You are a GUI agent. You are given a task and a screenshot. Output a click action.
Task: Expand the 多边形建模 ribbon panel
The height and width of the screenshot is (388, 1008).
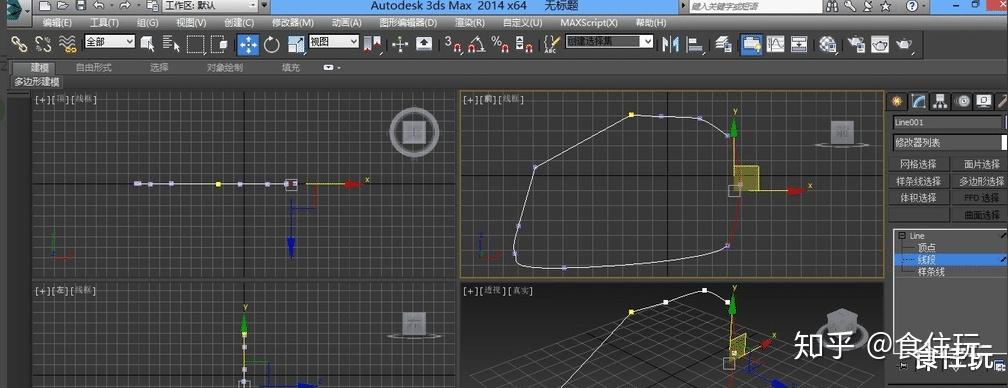pos(37,82)
